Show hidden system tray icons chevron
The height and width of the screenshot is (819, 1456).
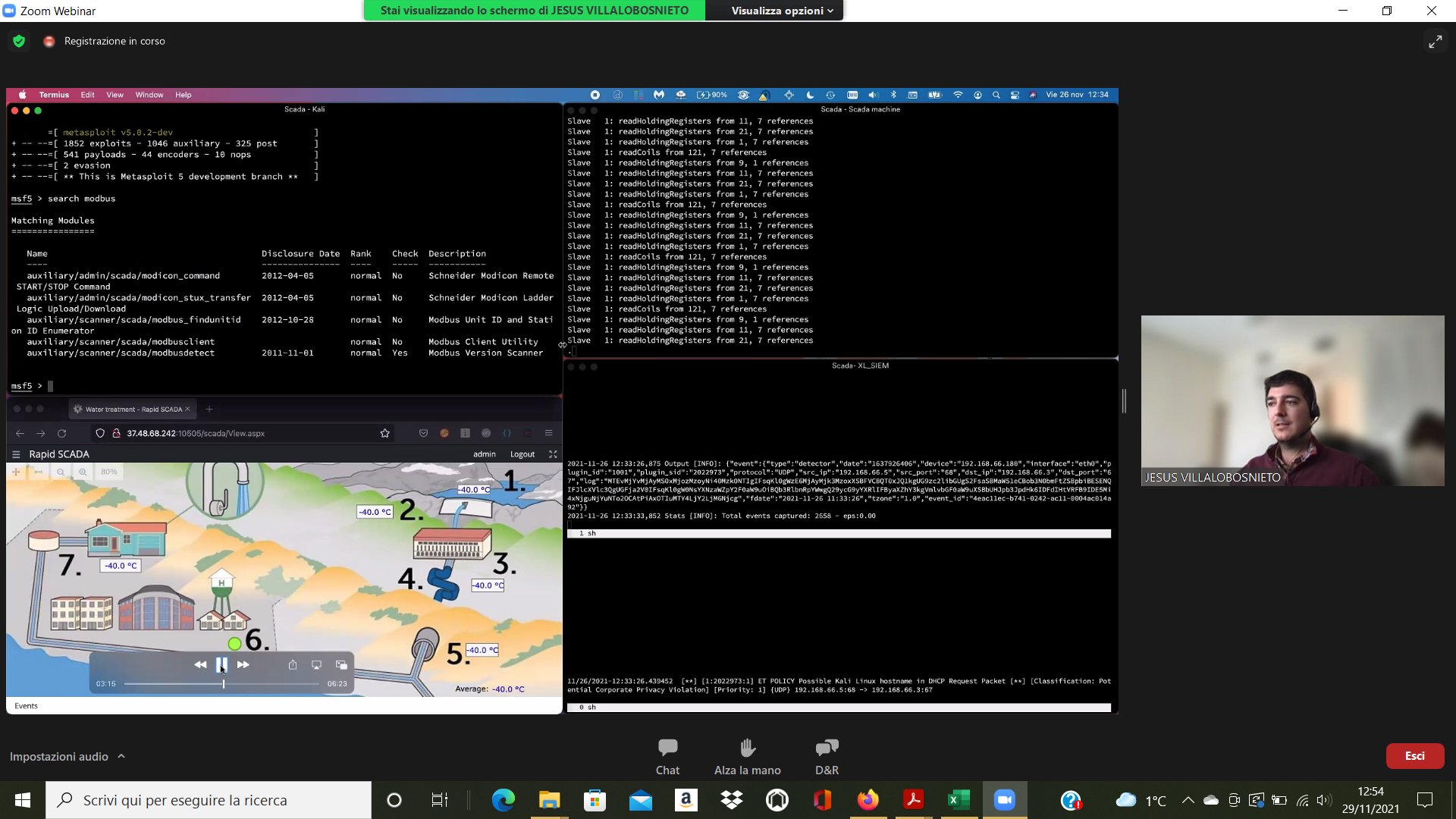point(1188,800)
